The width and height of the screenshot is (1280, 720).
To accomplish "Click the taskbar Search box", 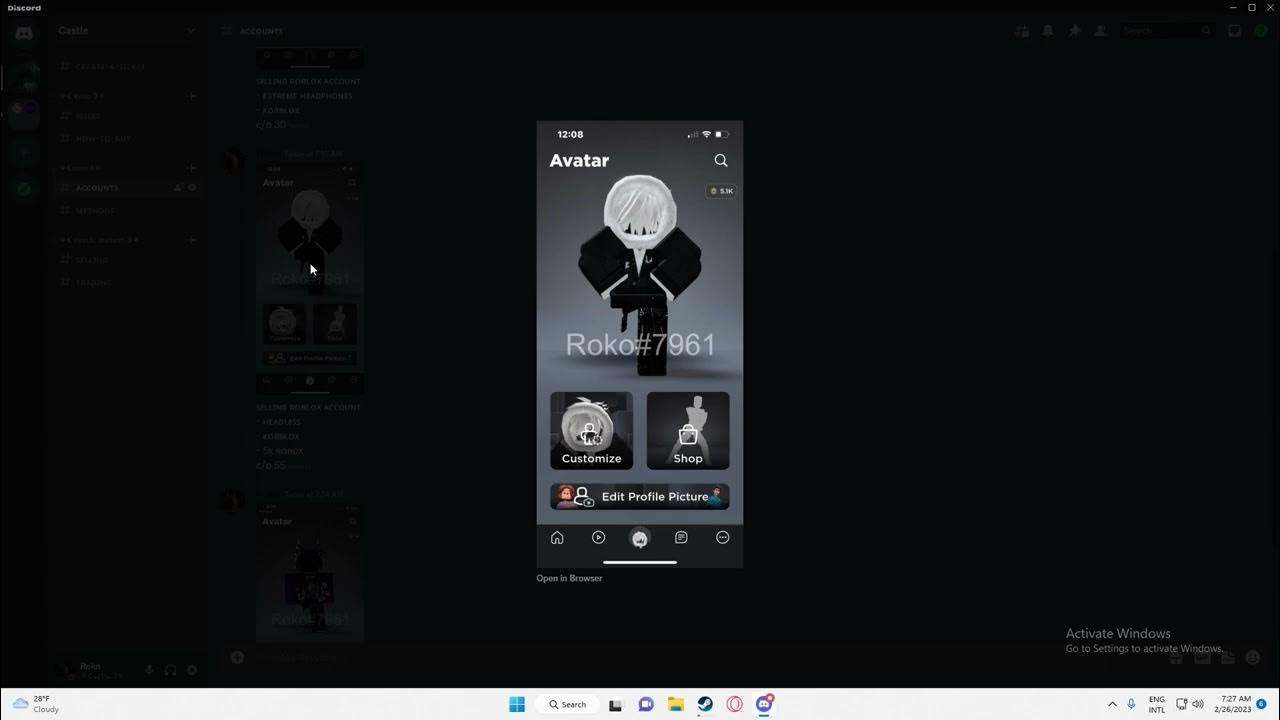I will pyautogui.click(x=568, y=704).
